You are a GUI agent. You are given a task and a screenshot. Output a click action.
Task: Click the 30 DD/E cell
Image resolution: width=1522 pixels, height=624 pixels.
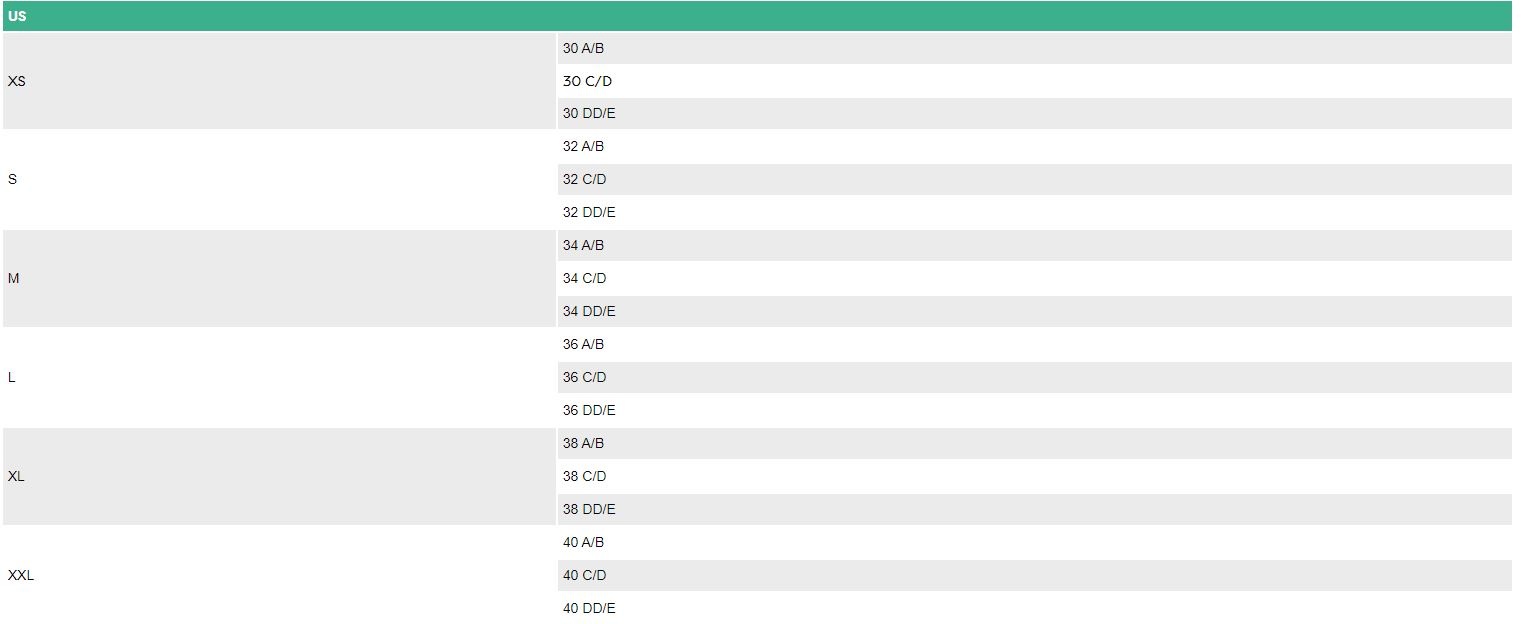point(1035,114)
